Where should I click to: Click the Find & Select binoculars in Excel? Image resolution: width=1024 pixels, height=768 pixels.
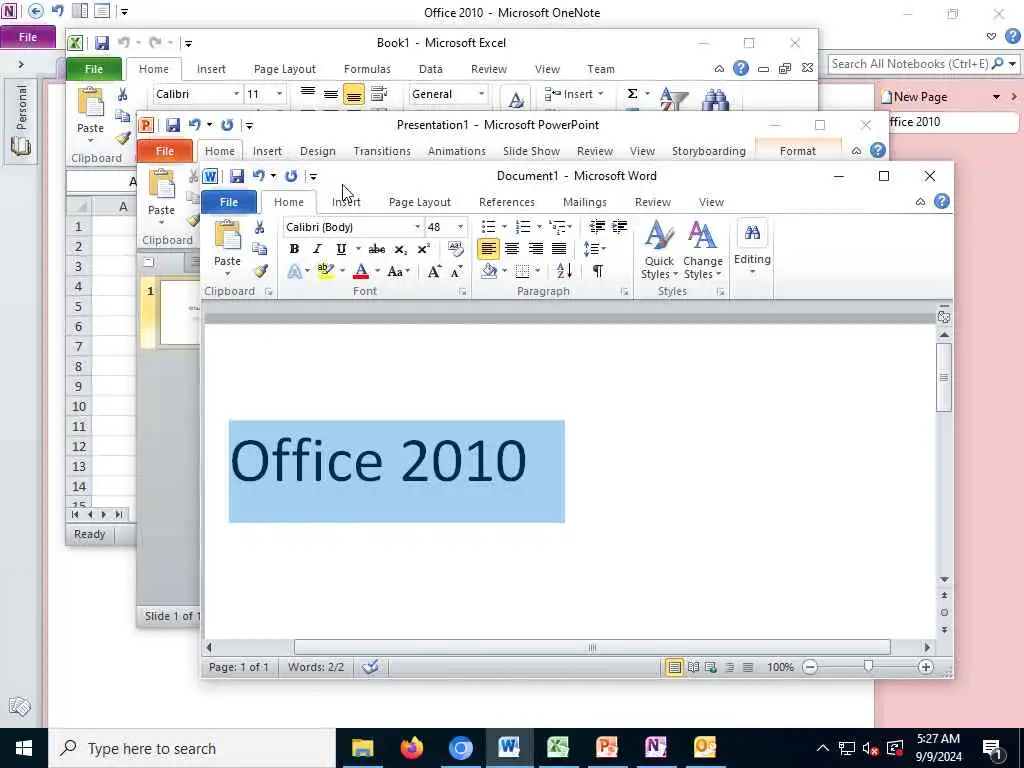(715, 99)
